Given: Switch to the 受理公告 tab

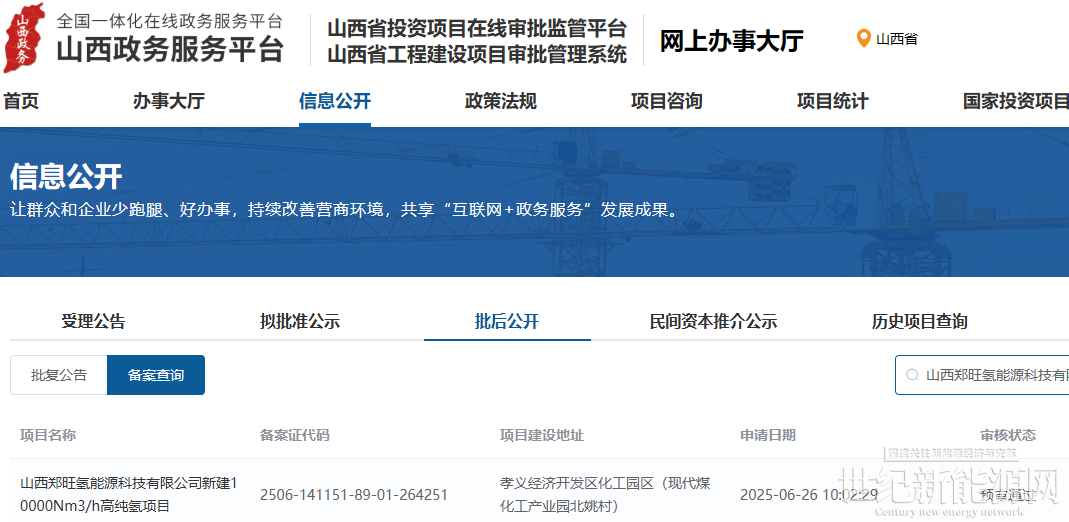Looking at the screenshot, I should (93, 322).
